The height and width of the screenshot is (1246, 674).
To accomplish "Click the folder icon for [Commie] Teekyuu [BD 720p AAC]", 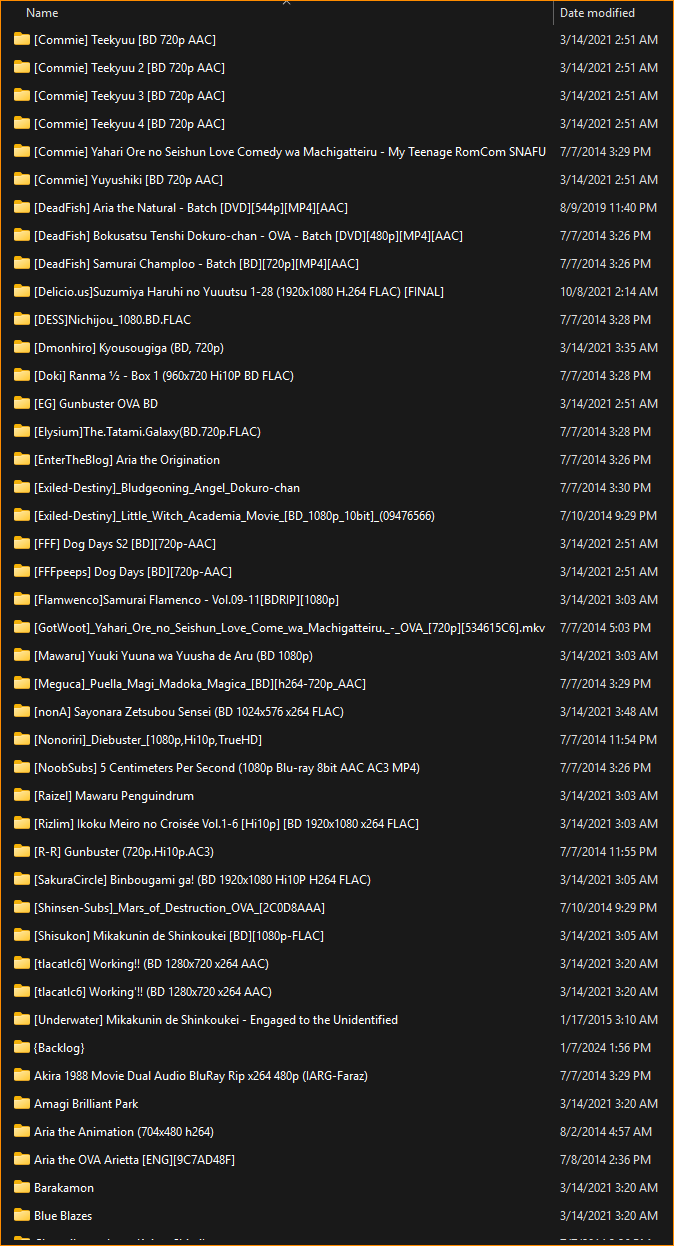I will (x=22, y=40).
